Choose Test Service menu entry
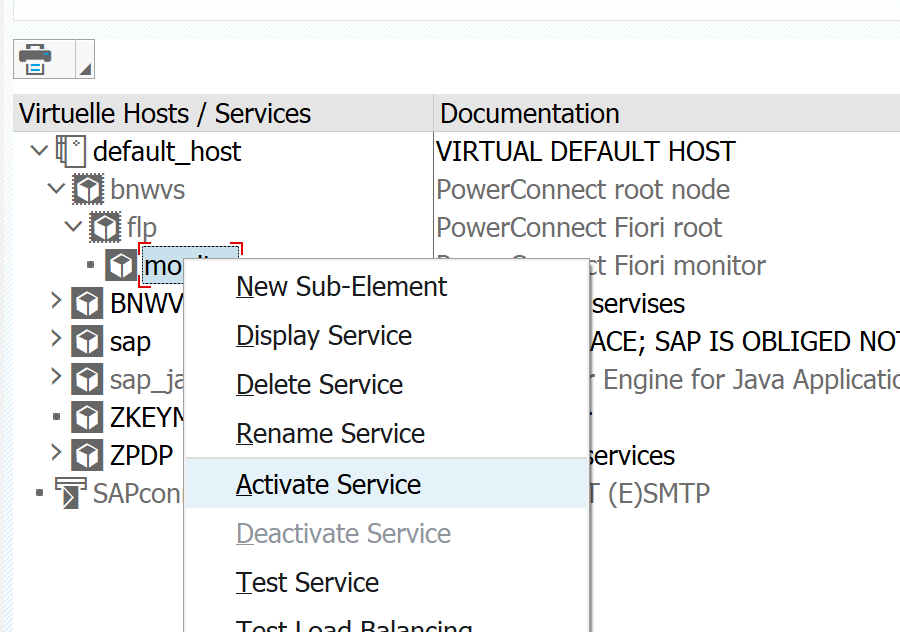This screenshot has width=900, height=632. [307, 582]
